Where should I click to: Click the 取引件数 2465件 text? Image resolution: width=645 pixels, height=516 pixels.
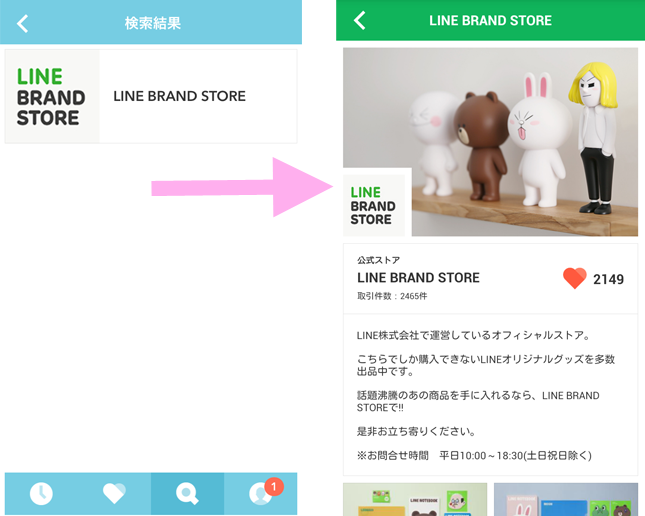[392, 296]
